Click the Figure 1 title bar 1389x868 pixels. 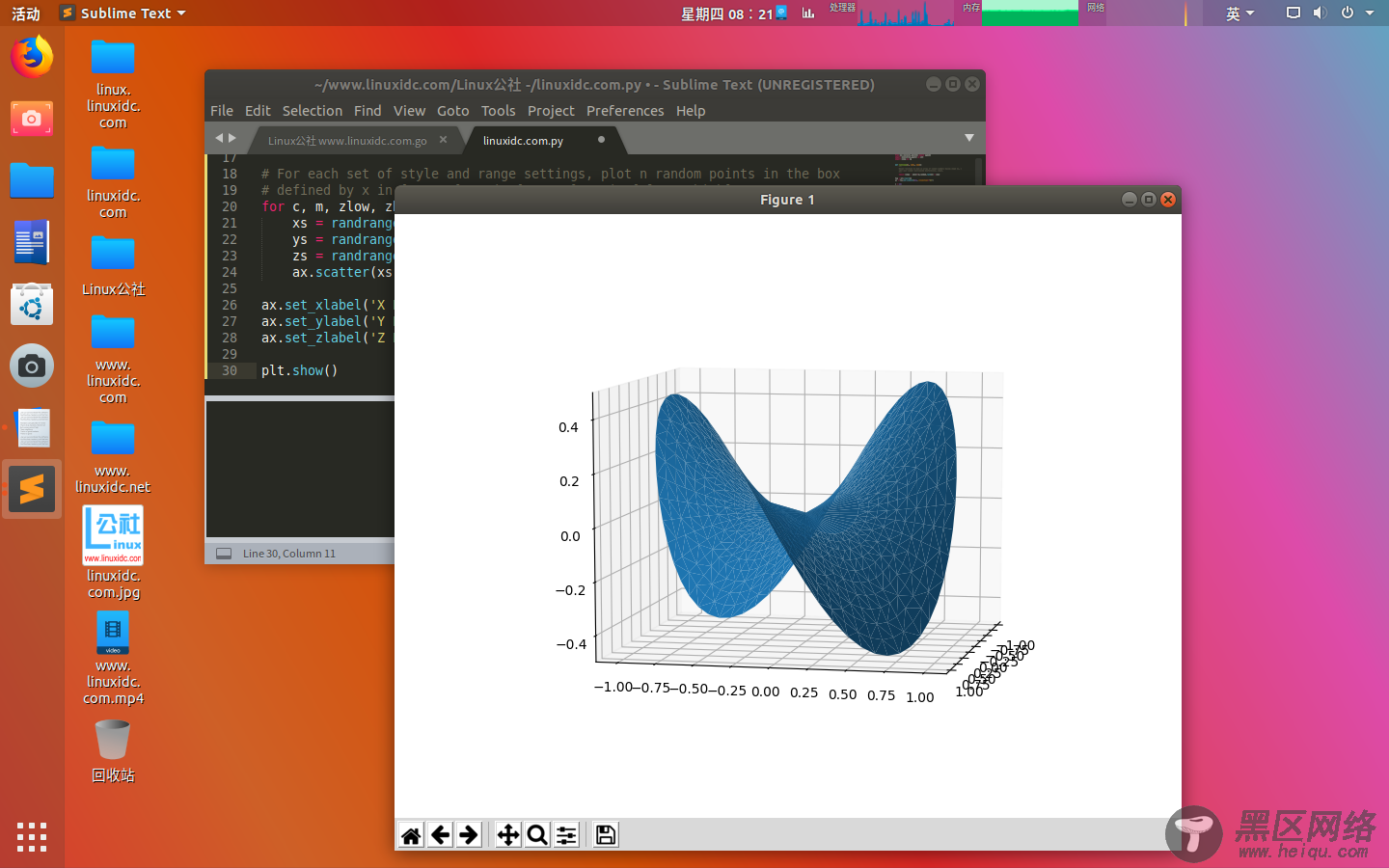pos(787,200)
